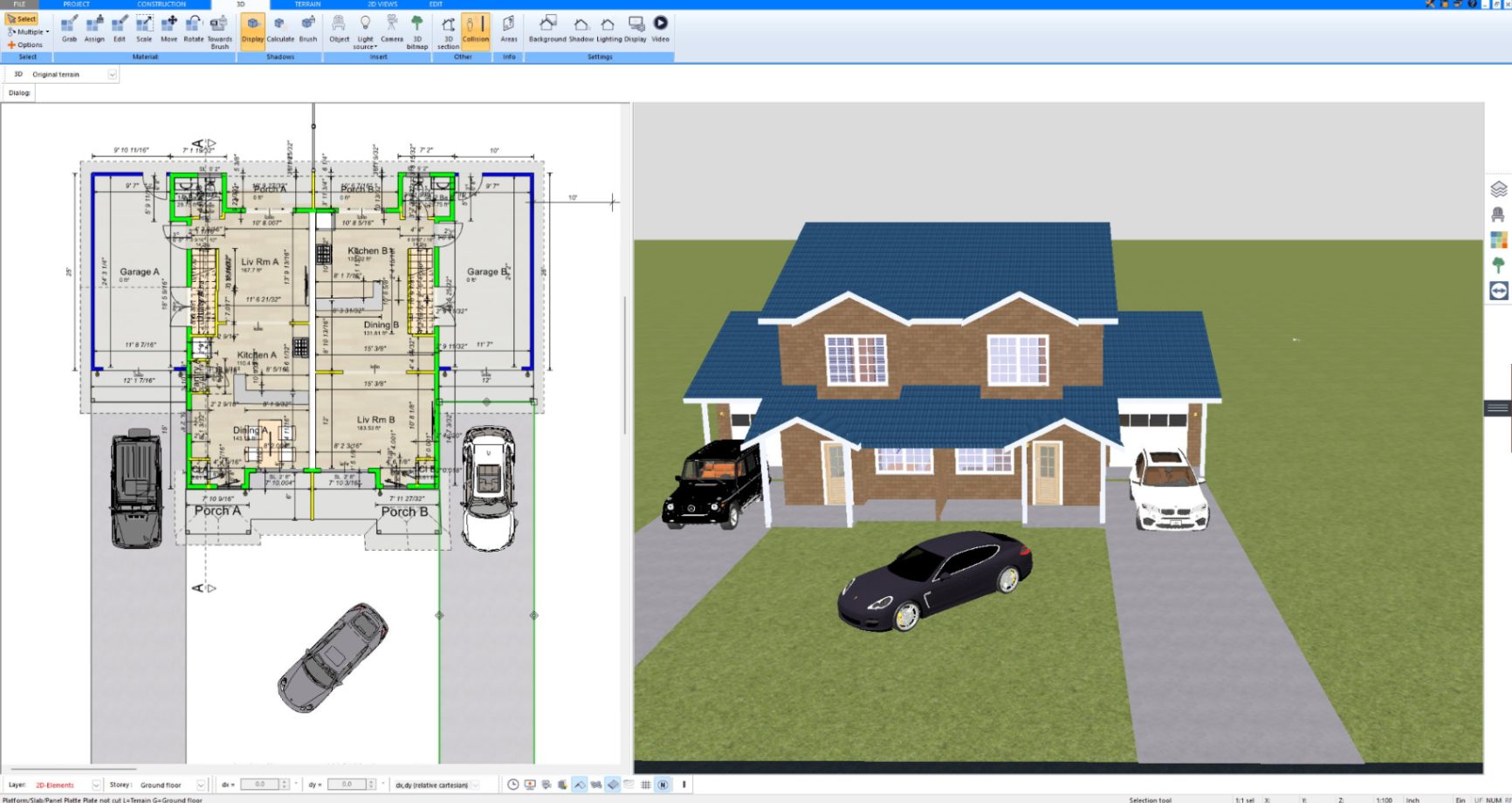This screenshot has width=1512, height=803.
Task: Click the Assign material icon
Action: (94, 29)
